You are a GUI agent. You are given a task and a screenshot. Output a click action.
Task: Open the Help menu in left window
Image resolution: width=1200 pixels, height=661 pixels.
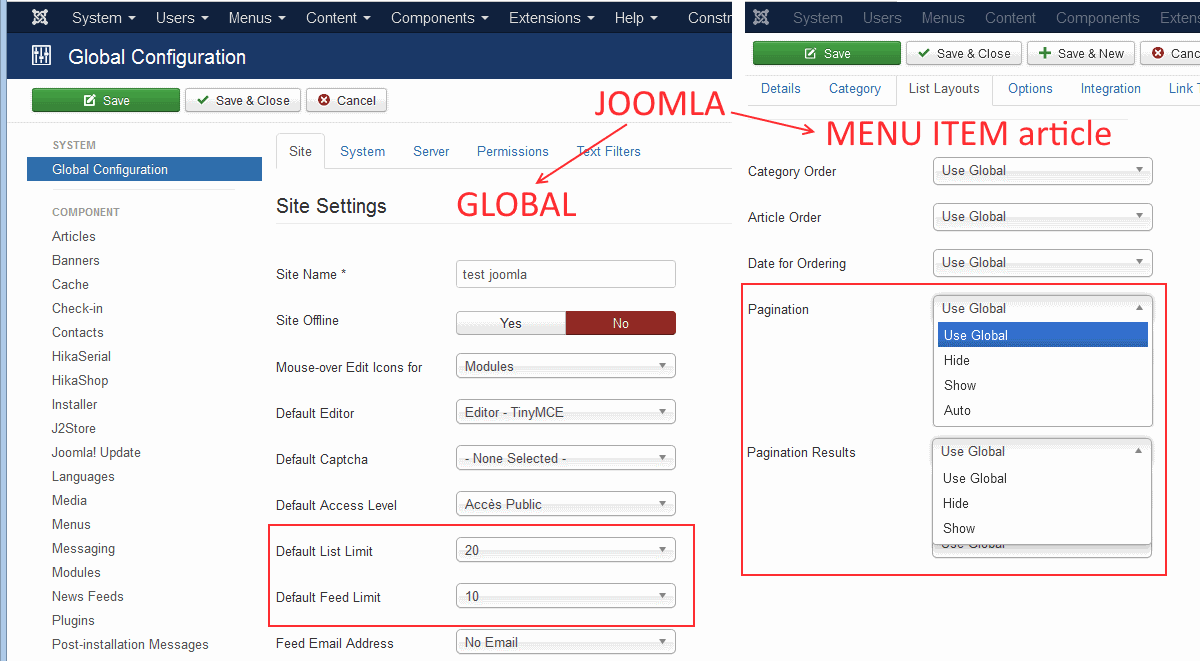click(x=636, y=18)
